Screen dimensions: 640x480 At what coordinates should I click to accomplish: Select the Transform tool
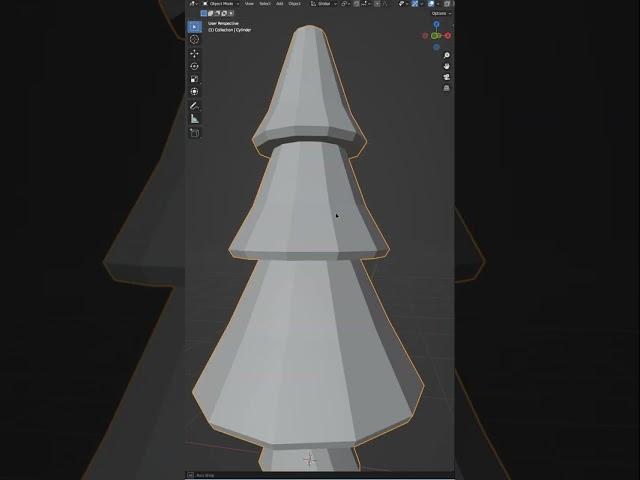194,91
